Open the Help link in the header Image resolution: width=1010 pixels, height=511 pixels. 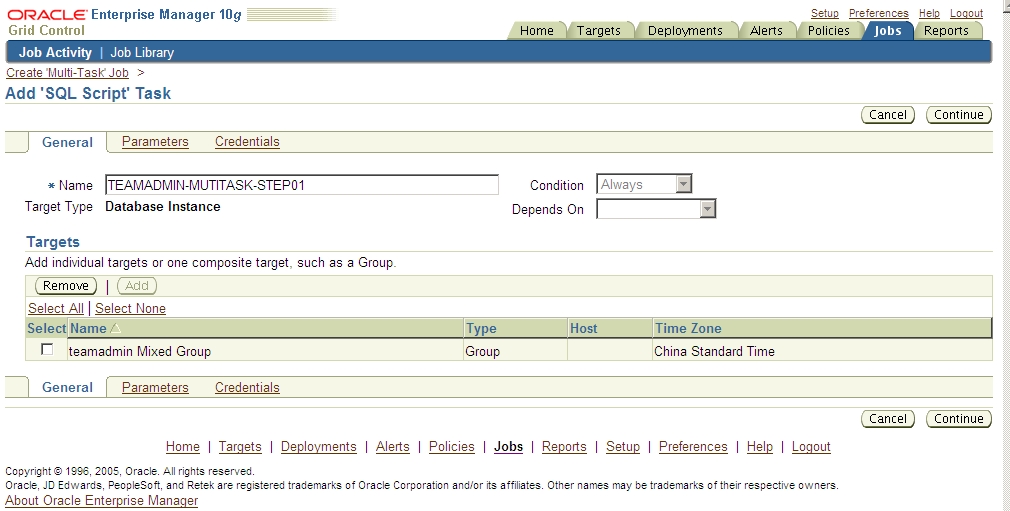pyautogui.click(x=929, y=13)
